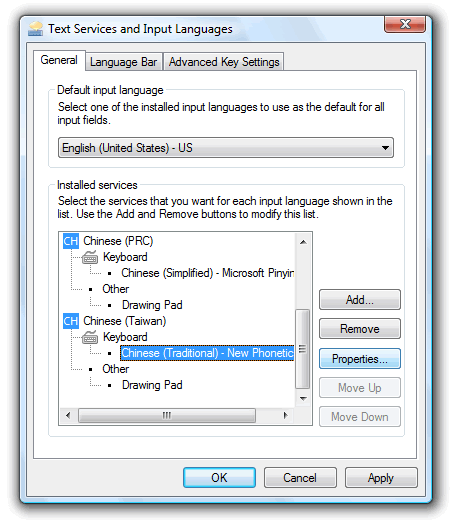Click the vertical scrollbar thumb
The width and height of the screenshot is (454, 521).
pyautogui.click(x=303, y=349)
